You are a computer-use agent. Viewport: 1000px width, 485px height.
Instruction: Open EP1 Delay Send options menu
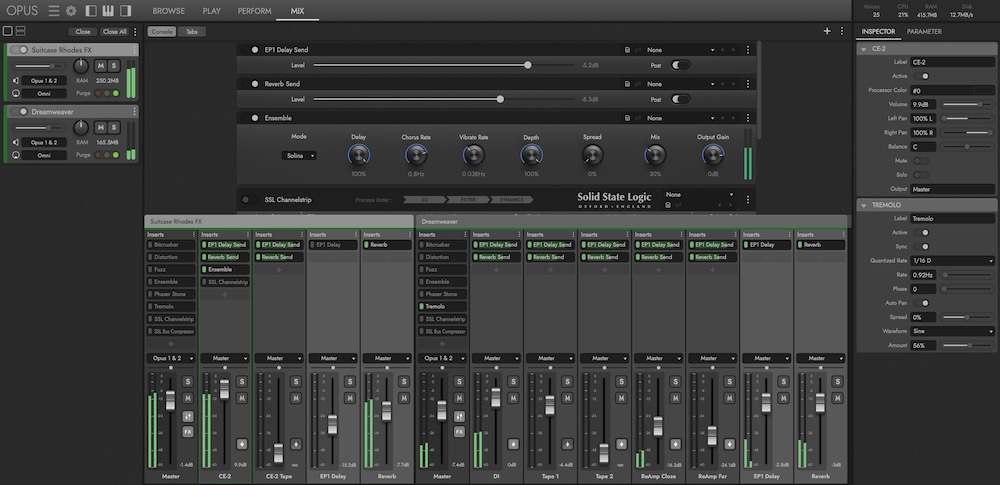[747, 50]
